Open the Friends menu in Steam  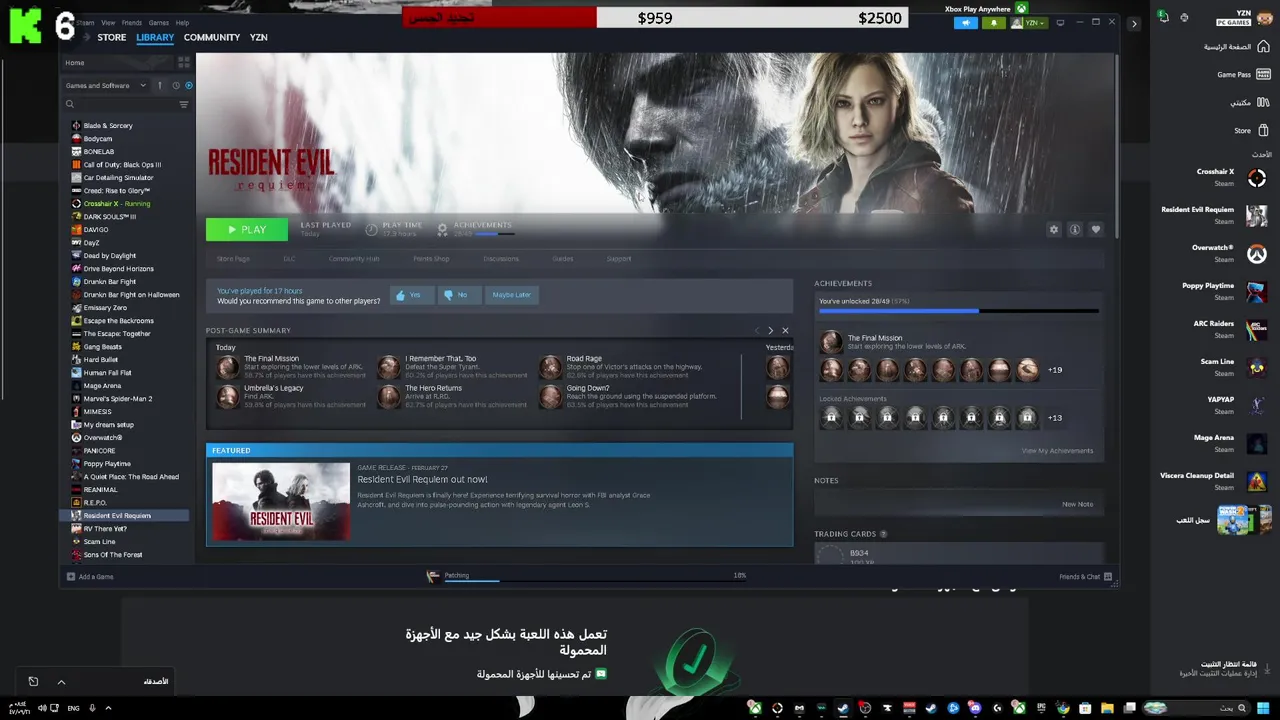click(x=131, y=22)
